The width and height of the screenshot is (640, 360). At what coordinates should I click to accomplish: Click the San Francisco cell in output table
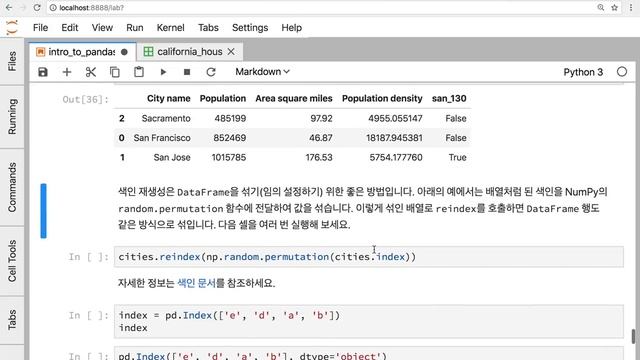click(162, 138)
